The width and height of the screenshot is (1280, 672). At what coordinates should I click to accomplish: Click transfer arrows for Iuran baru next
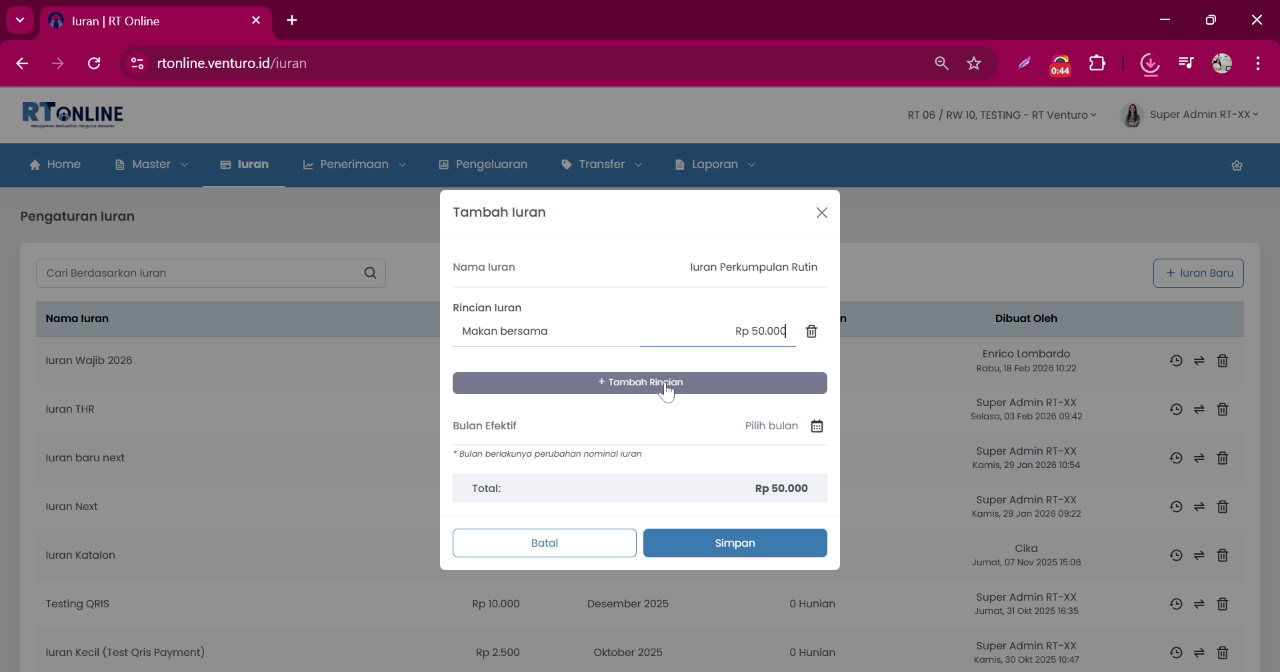[x=1199, y=458]
